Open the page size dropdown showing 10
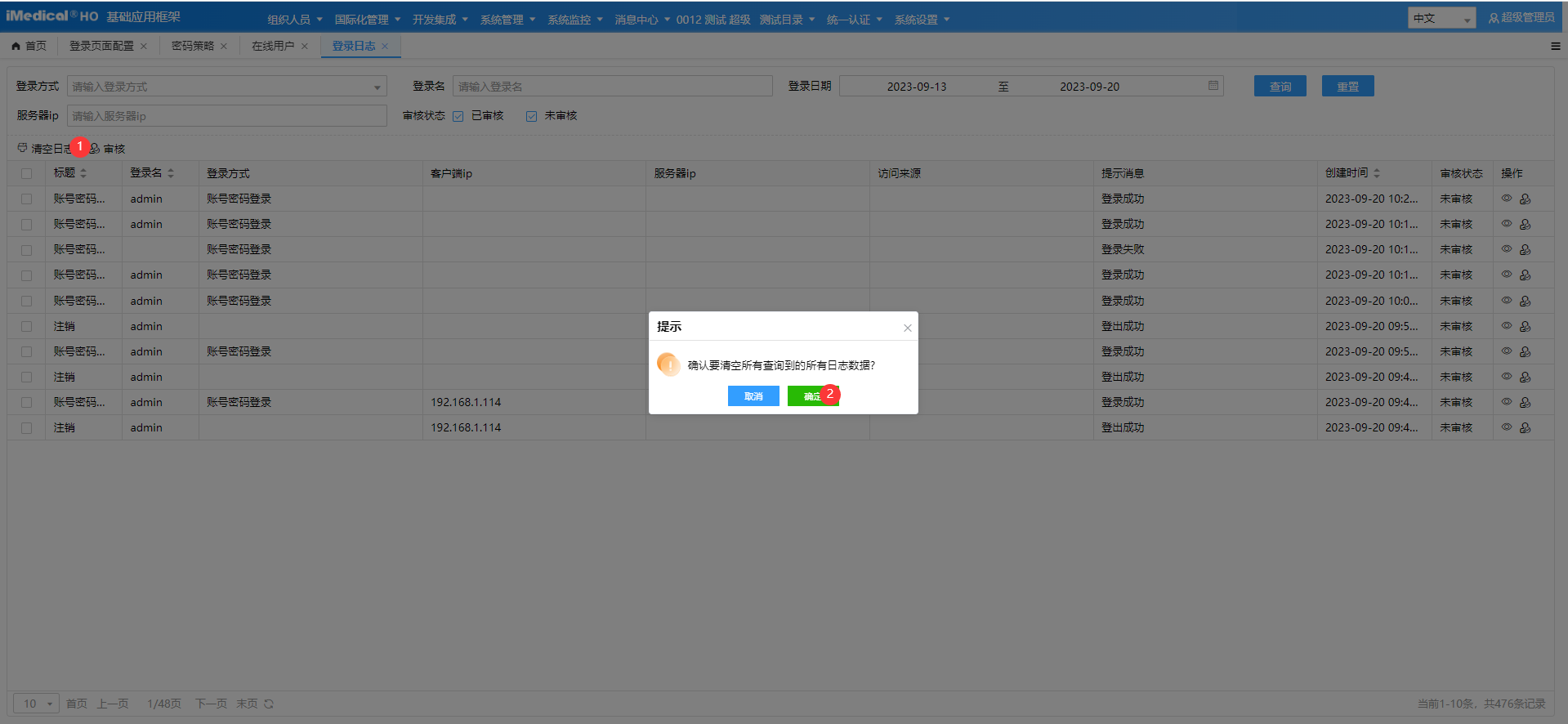Viewport: 1568px width, 724px height. [37, 704]
